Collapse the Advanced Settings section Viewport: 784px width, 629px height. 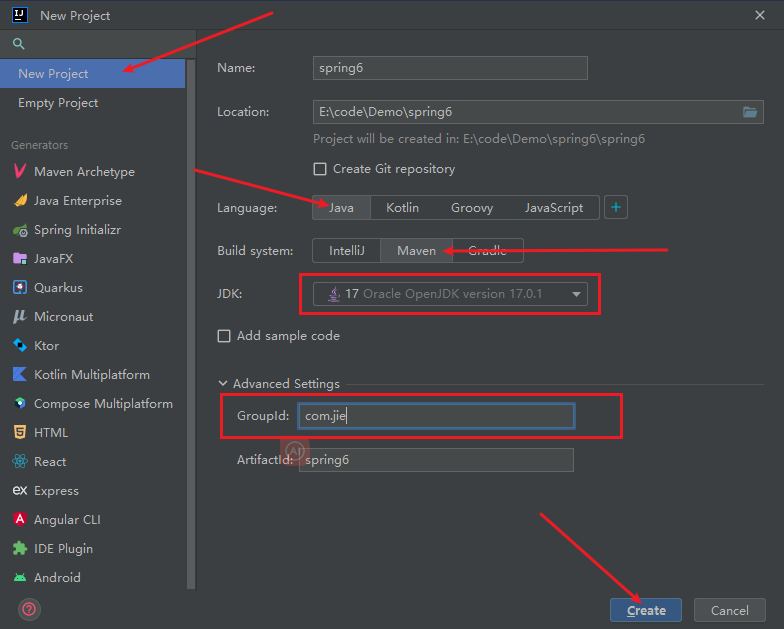click(x=223, y=384)
